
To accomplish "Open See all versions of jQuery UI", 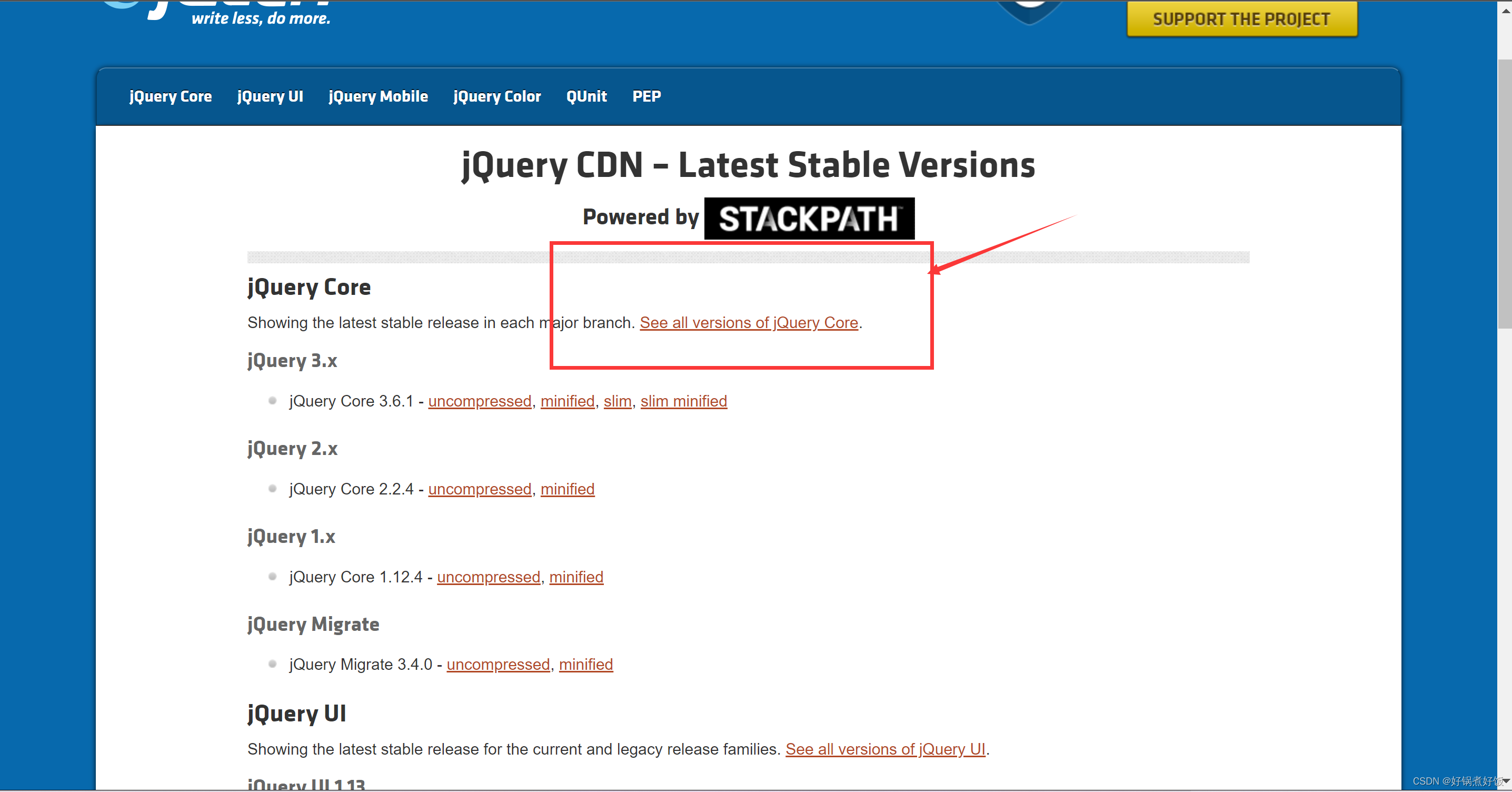I will (885, 750).
